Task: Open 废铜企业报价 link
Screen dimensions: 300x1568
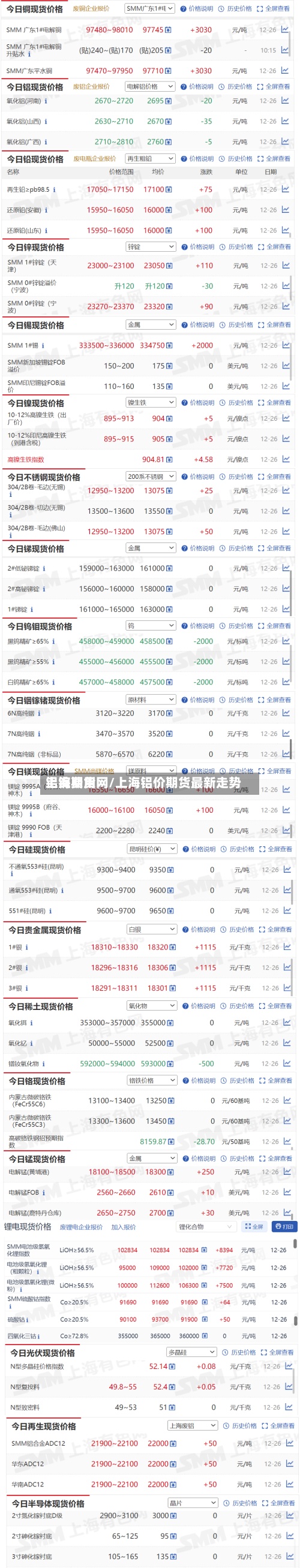Action: pos(91,8)
